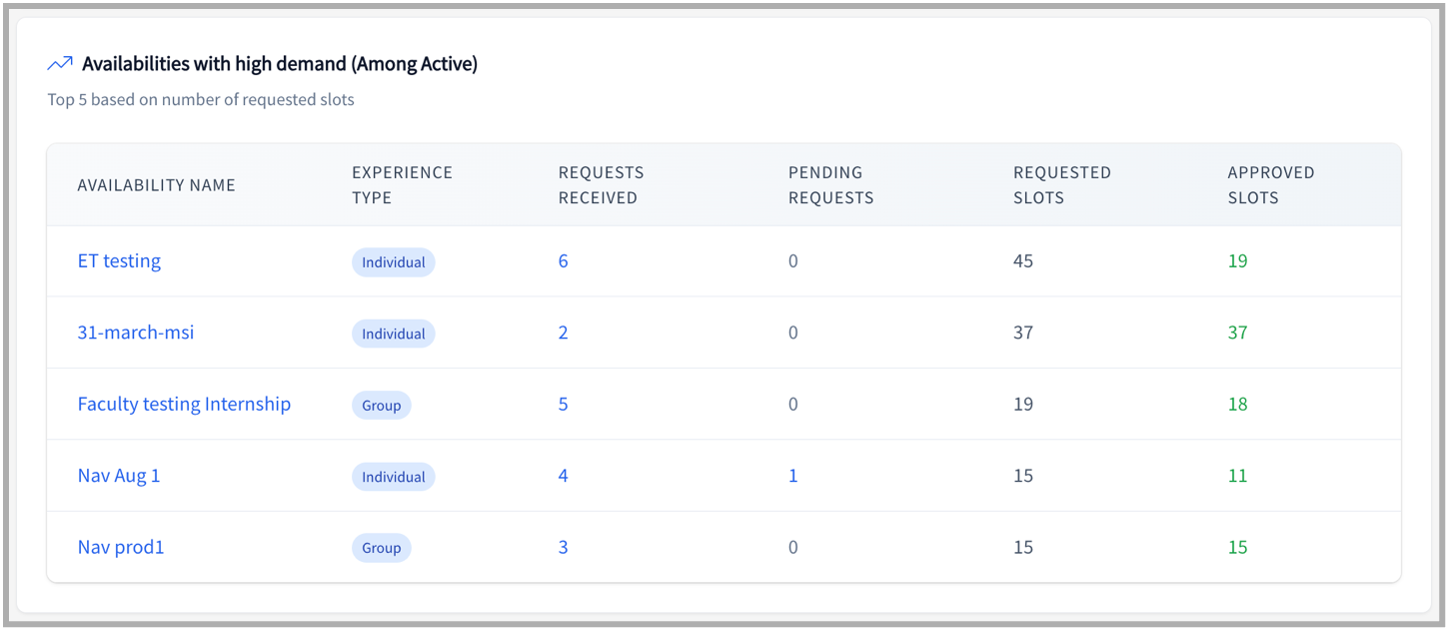
Task: View the 2 requests received for 31-march-msi
Action: coord(563,332)
